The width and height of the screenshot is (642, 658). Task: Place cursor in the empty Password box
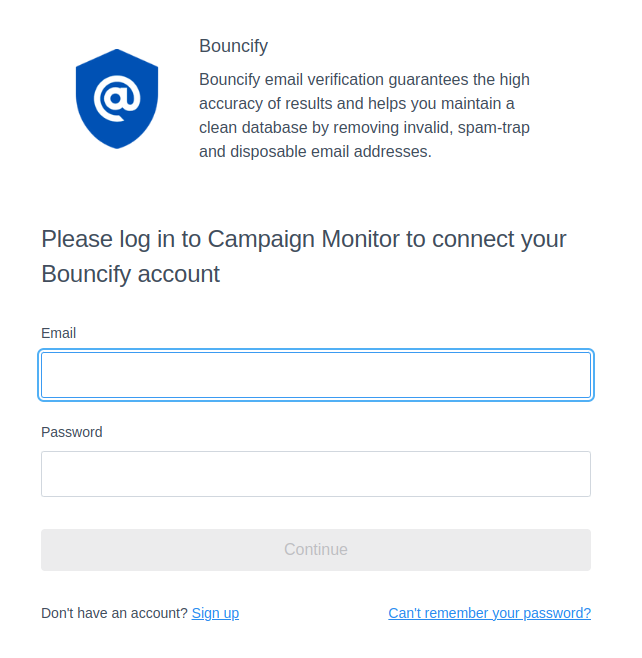(316, 474)
